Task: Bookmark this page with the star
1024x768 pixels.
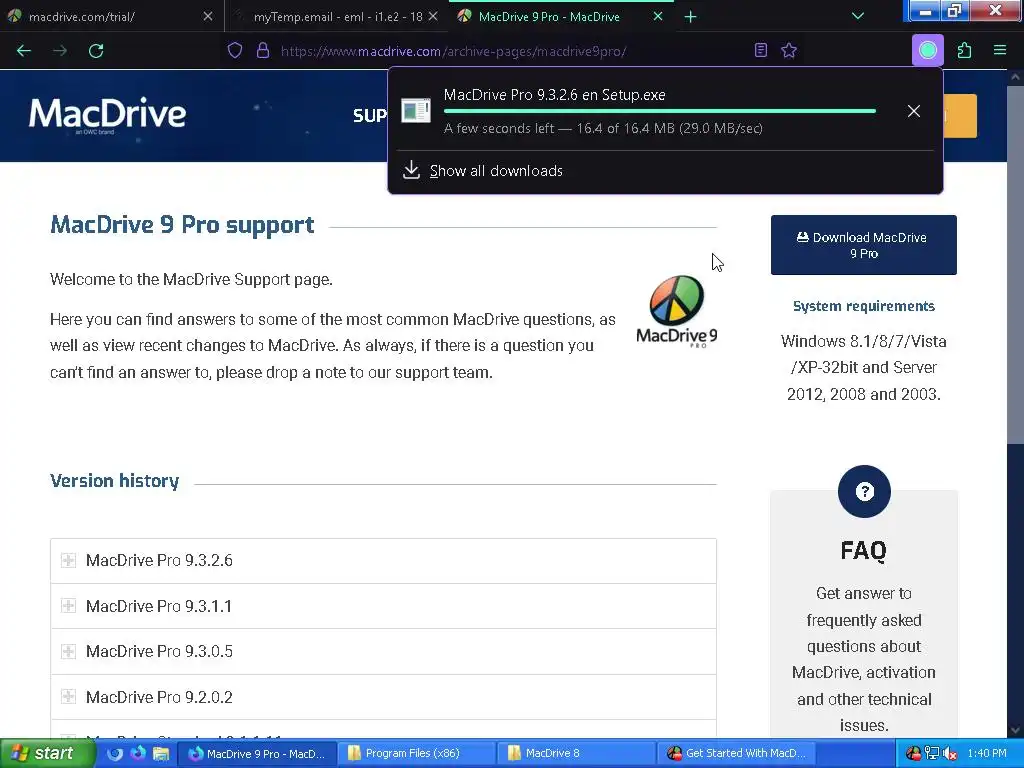Action: [x=789, y=50]
